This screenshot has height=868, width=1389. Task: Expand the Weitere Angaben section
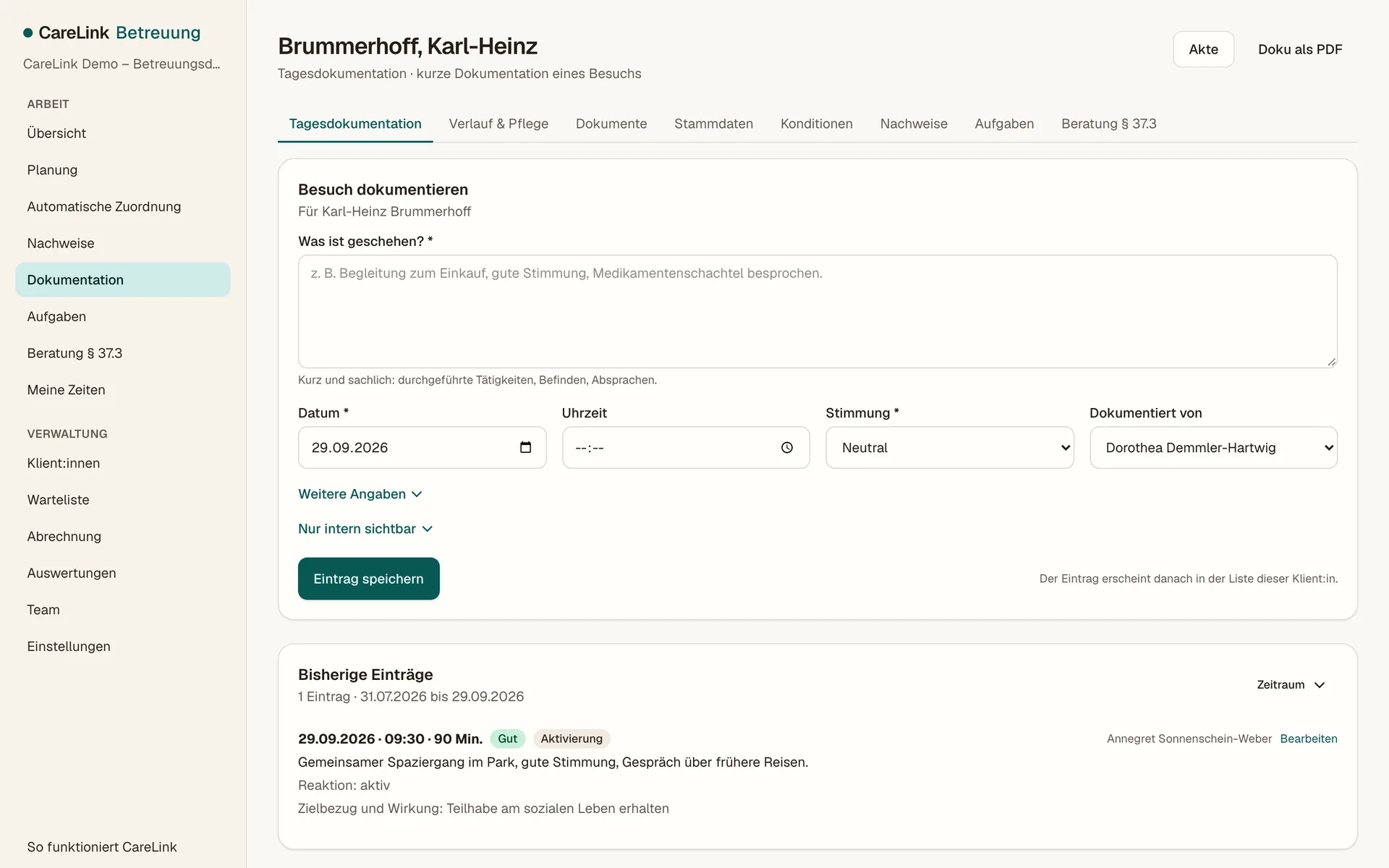[x=360, y=494]
